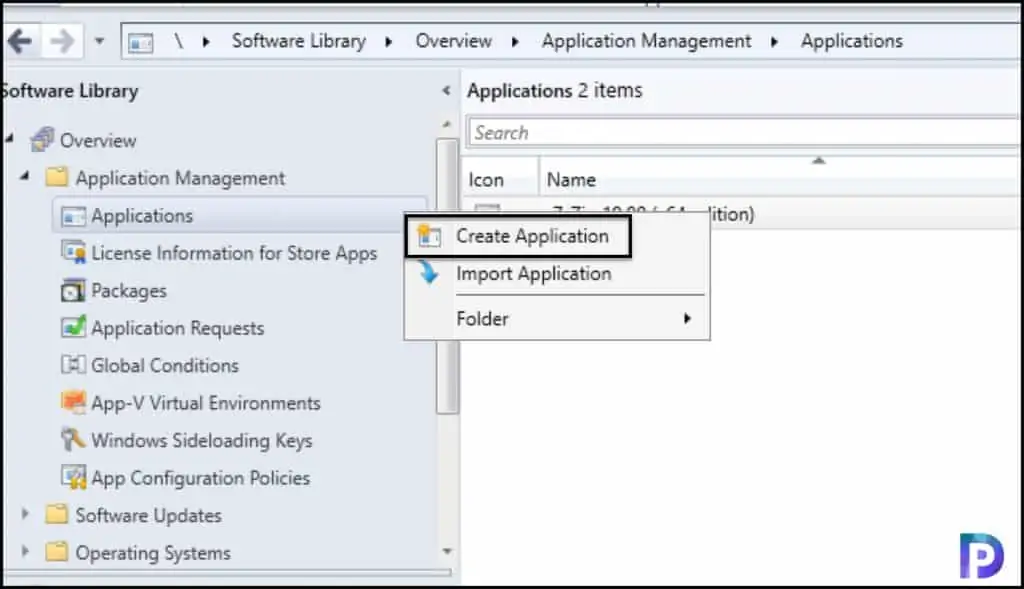Select Software Updates in the tree
Viewport: 1024px width, 589px height.
click(148, 515)
